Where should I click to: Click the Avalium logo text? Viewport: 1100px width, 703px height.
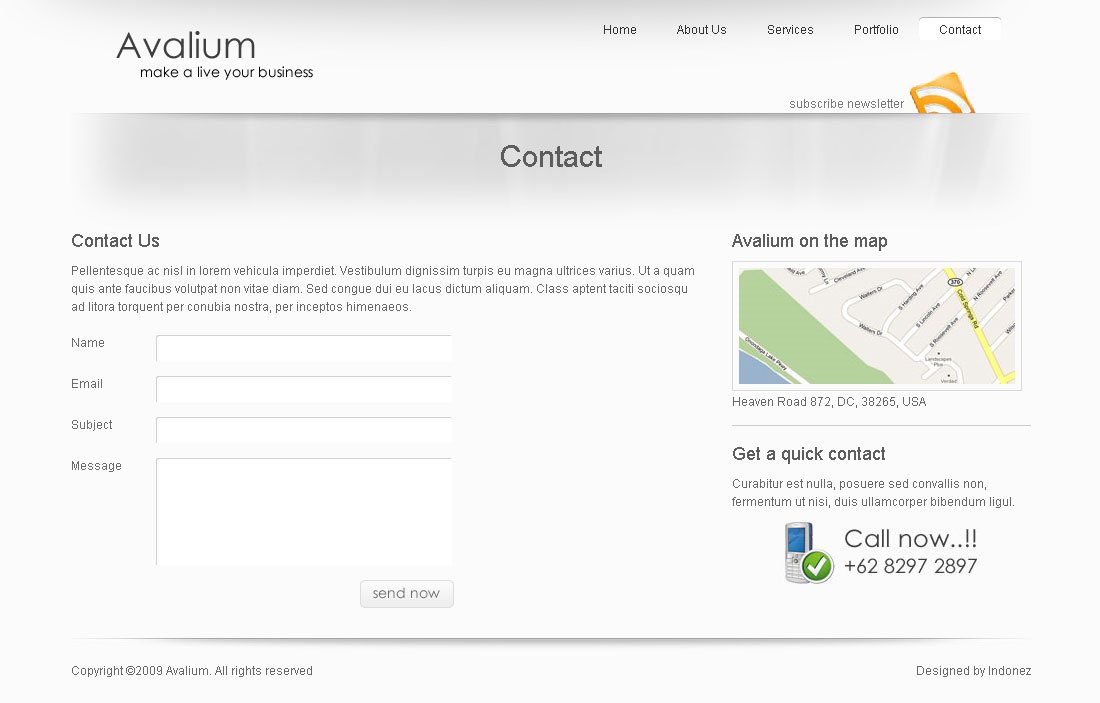pyautogui.click(x=186, y=46)
